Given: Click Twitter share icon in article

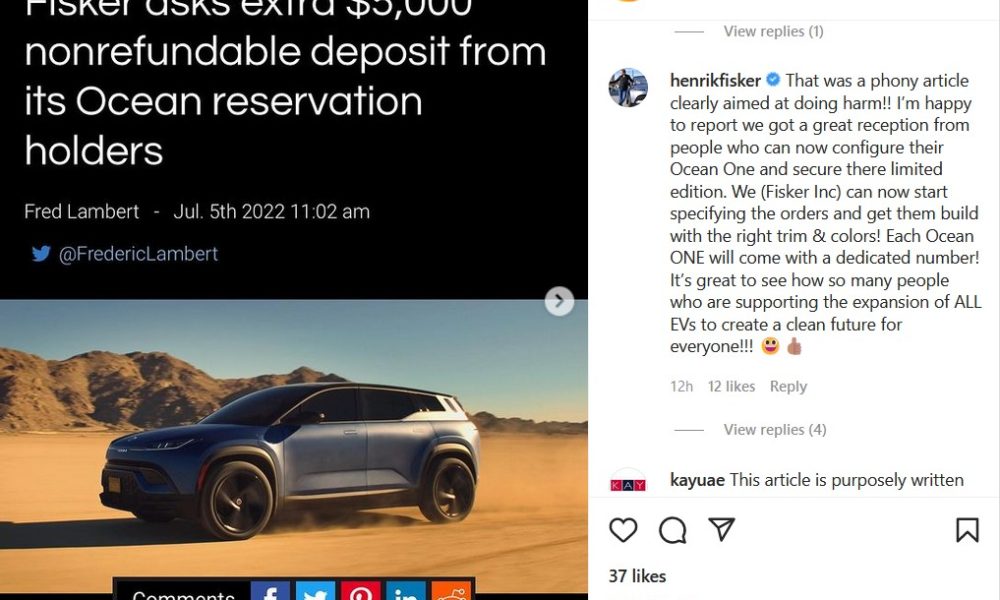Looking at the screenshot, I should pos(315,591).
